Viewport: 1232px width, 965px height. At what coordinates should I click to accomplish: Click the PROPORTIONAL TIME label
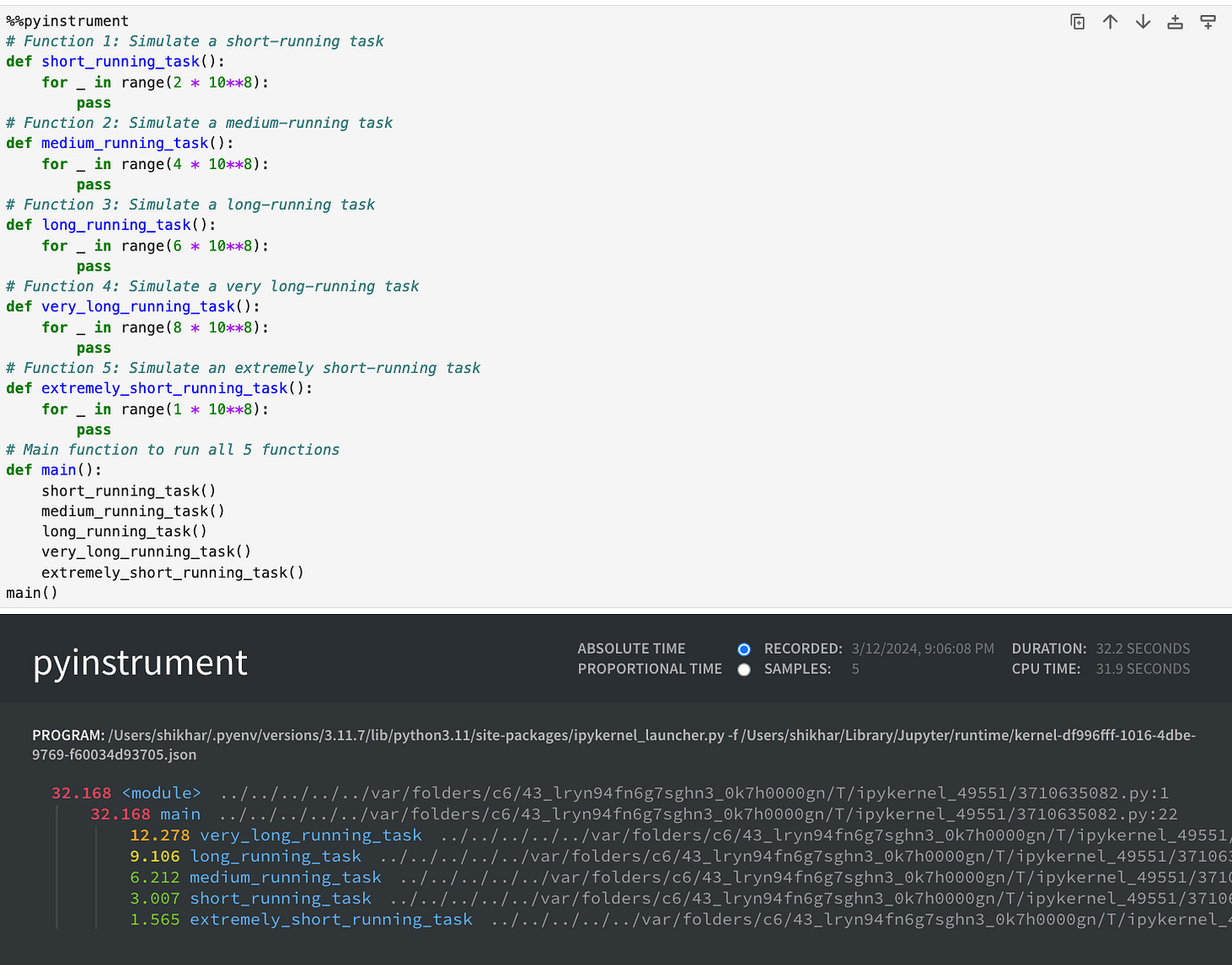[650, 669]
